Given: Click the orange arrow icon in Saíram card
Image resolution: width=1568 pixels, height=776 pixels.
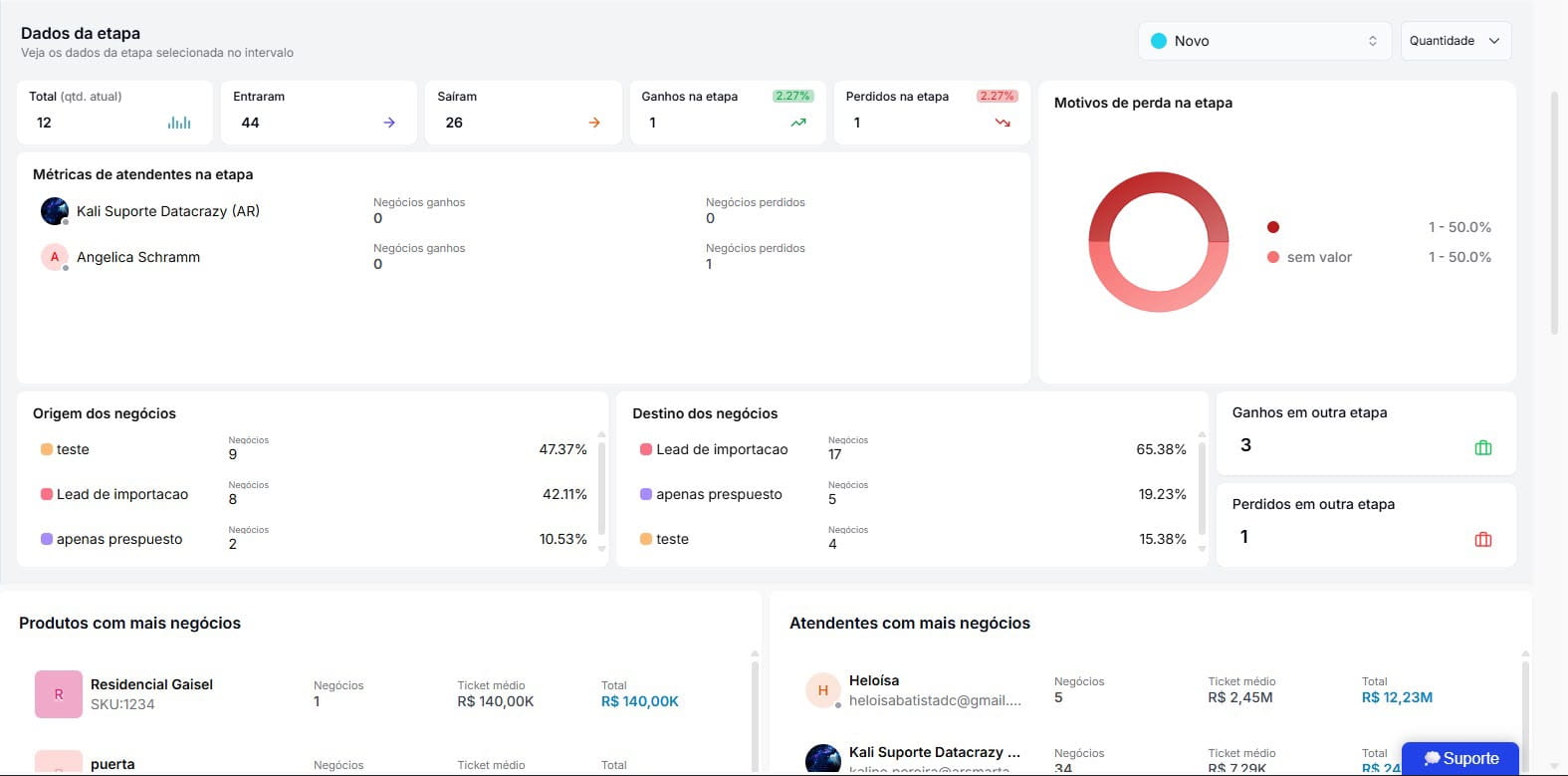Looking at the screenshot, I should 594,123.
